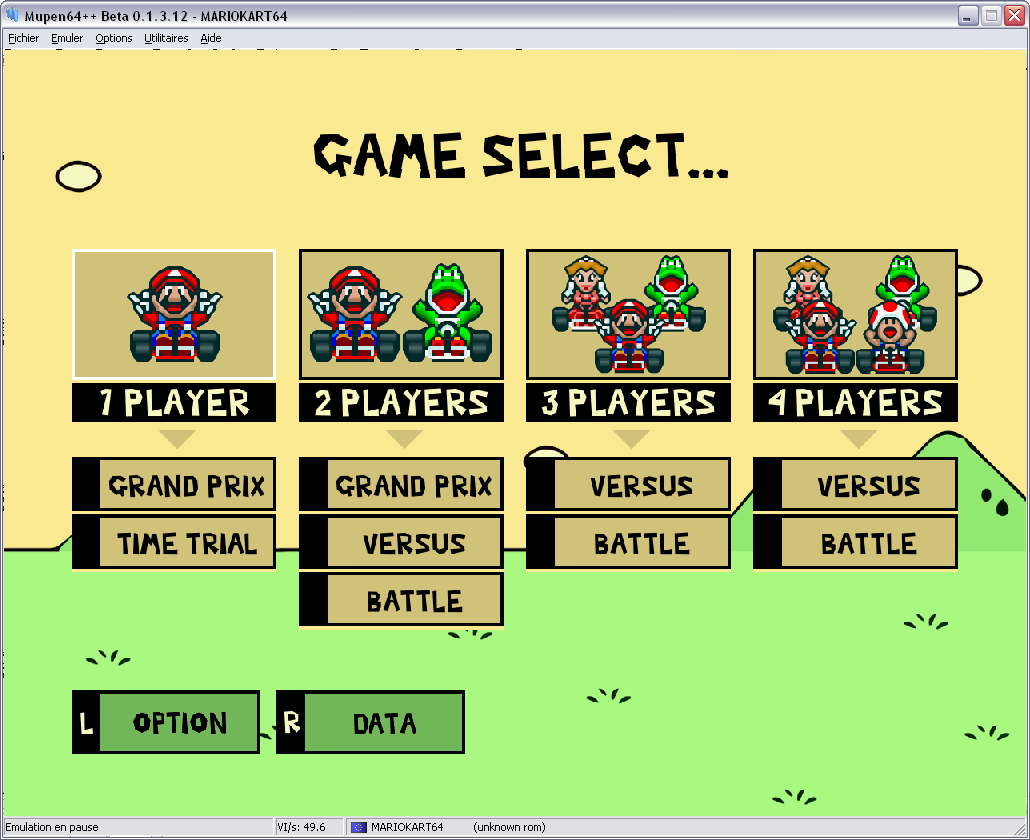Screen dimensions: 1030x840
Task: Choose Versus under 2 Players
Action: click(401, 542)
